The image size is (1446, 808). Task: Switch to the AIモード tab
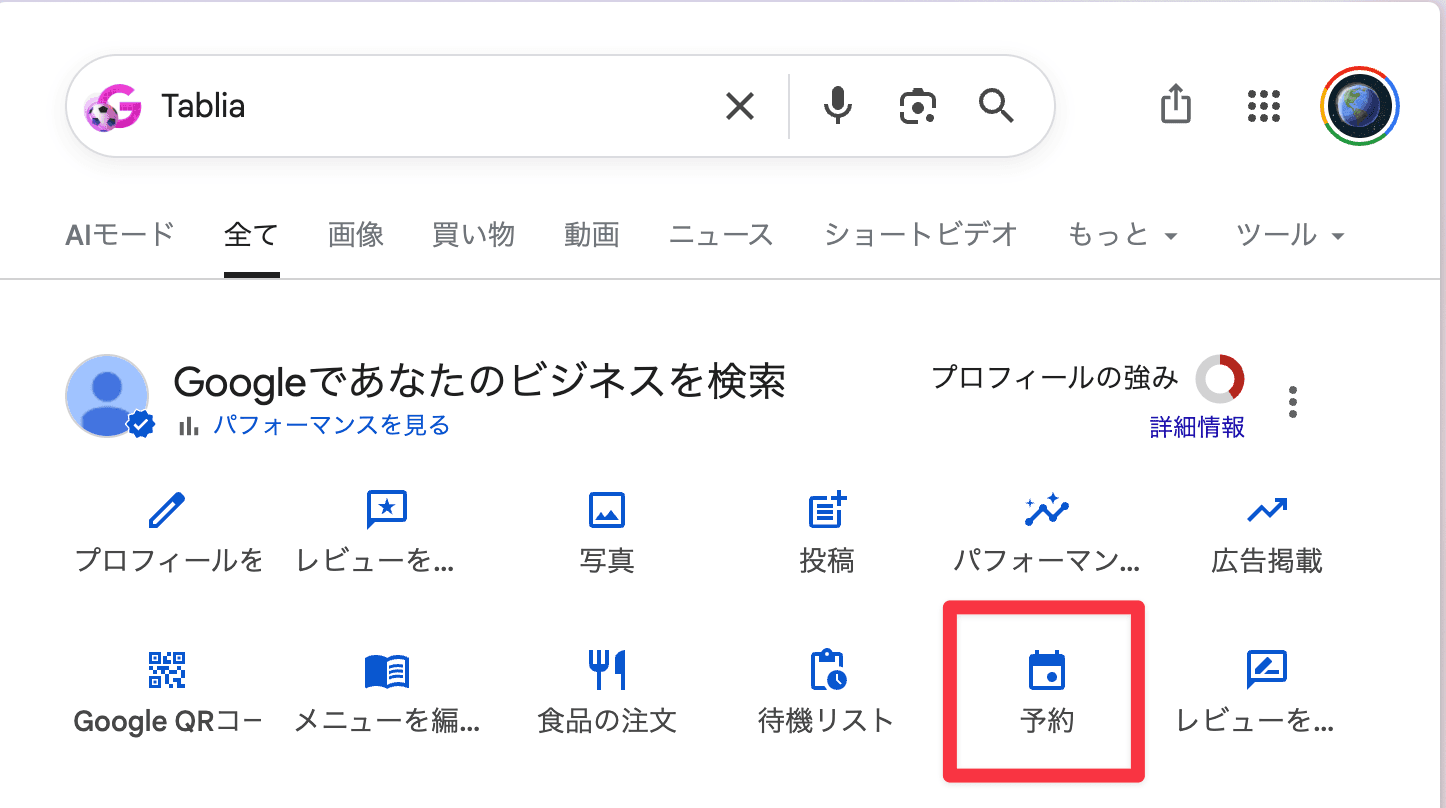120,235
